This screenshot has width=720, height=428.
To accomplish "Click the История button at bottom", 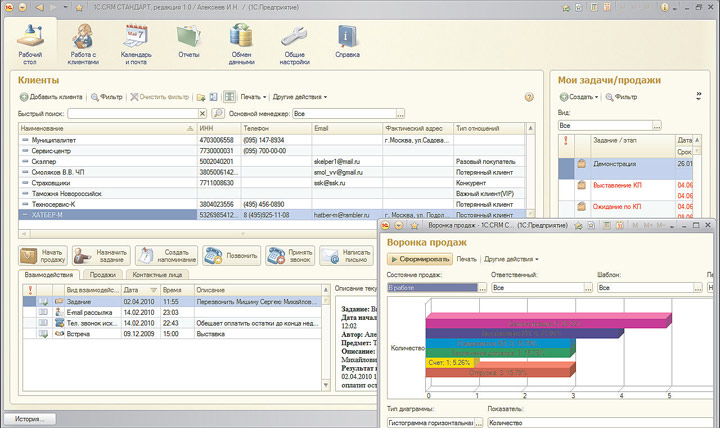I will coord(29,419).
